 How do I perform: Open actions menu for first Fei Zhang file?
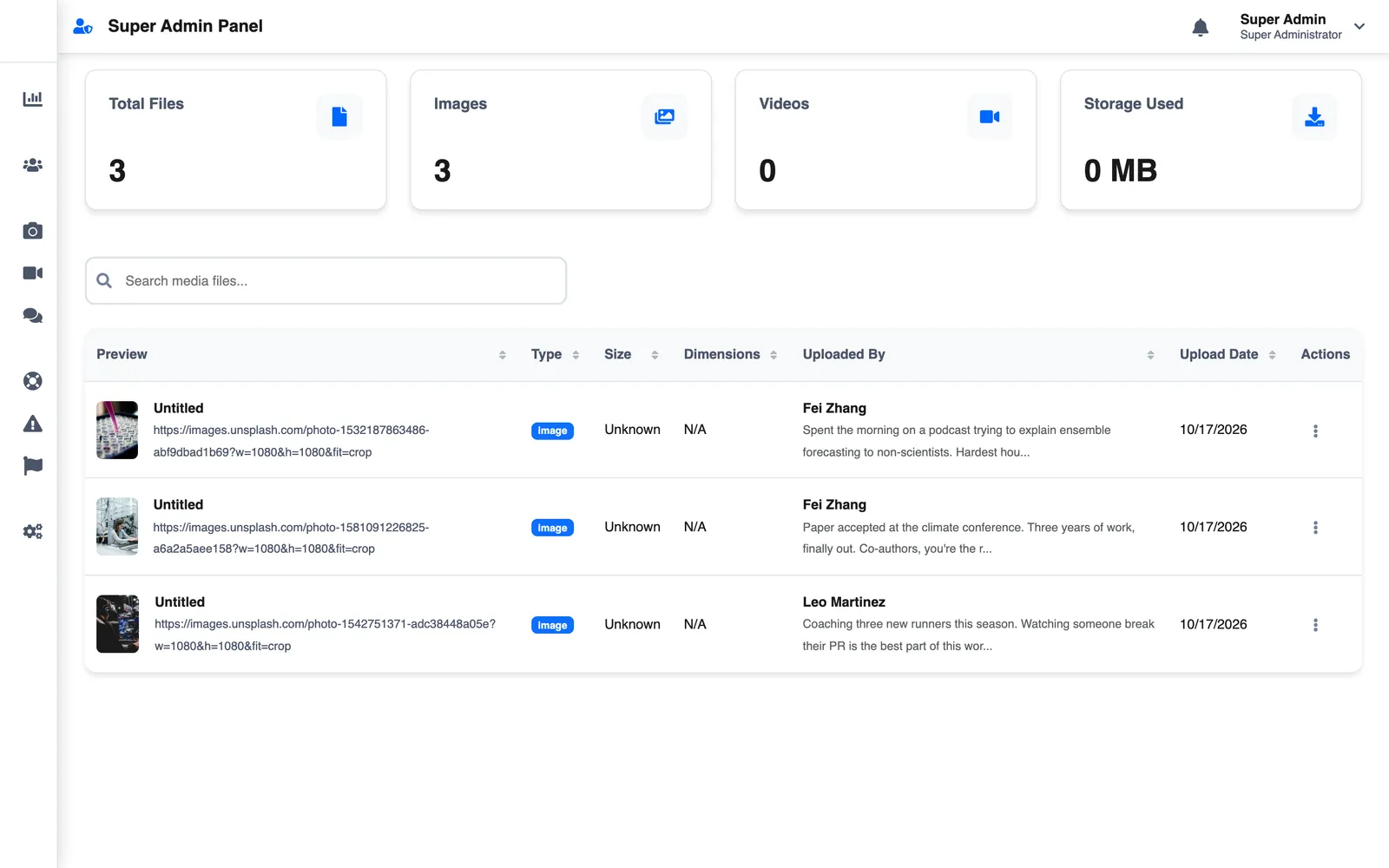tap(1315, 431)
